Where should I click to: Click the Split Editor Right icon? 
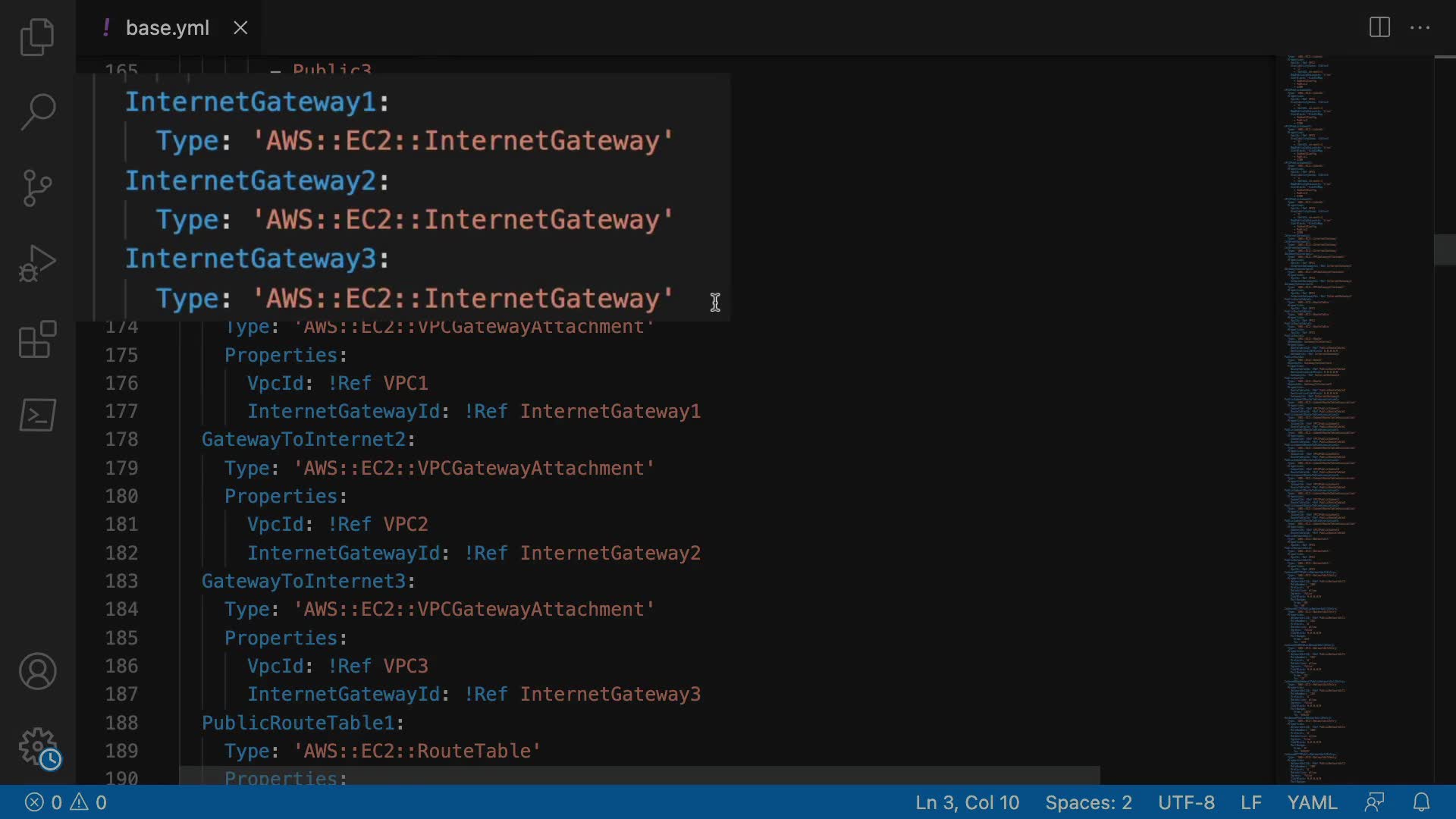pos(1379,28)
